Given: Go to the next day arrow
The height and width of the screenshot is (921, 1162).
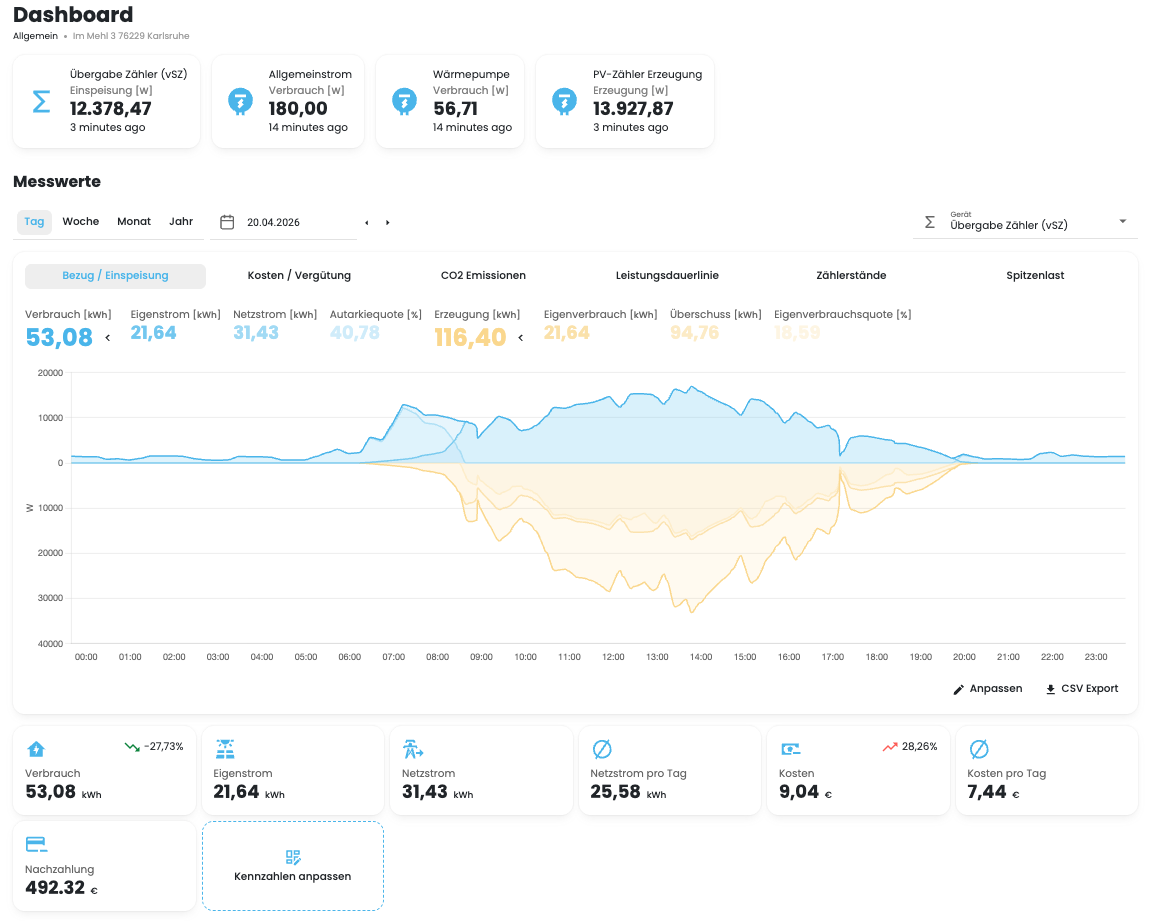Looking at the screenshot, I should pos(388,223).
